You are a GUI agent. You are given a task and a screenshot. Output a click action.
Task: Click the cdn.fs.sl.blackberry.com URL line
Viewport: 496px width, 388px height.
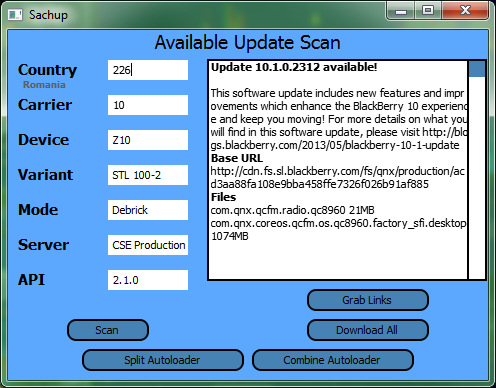[338, 171]
